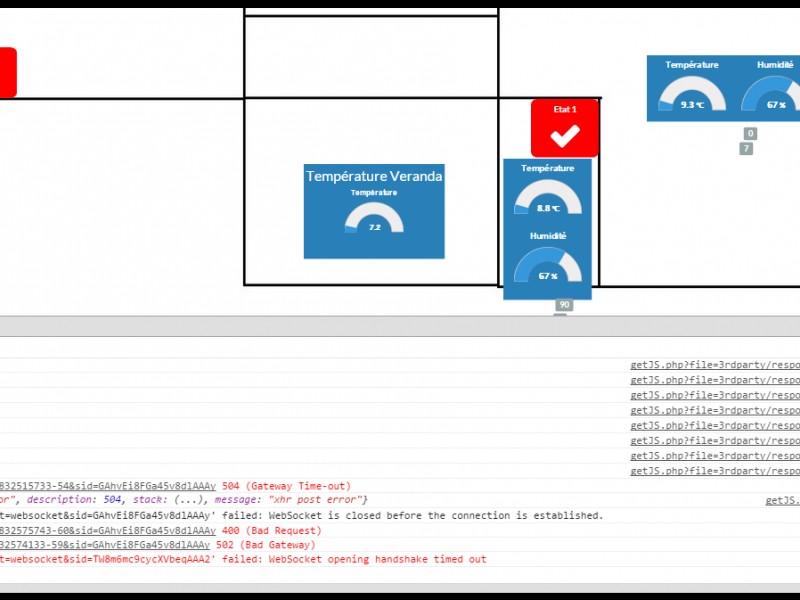
Task: Click the temperature gauge reading 9.3 °C
Action: 692,96
